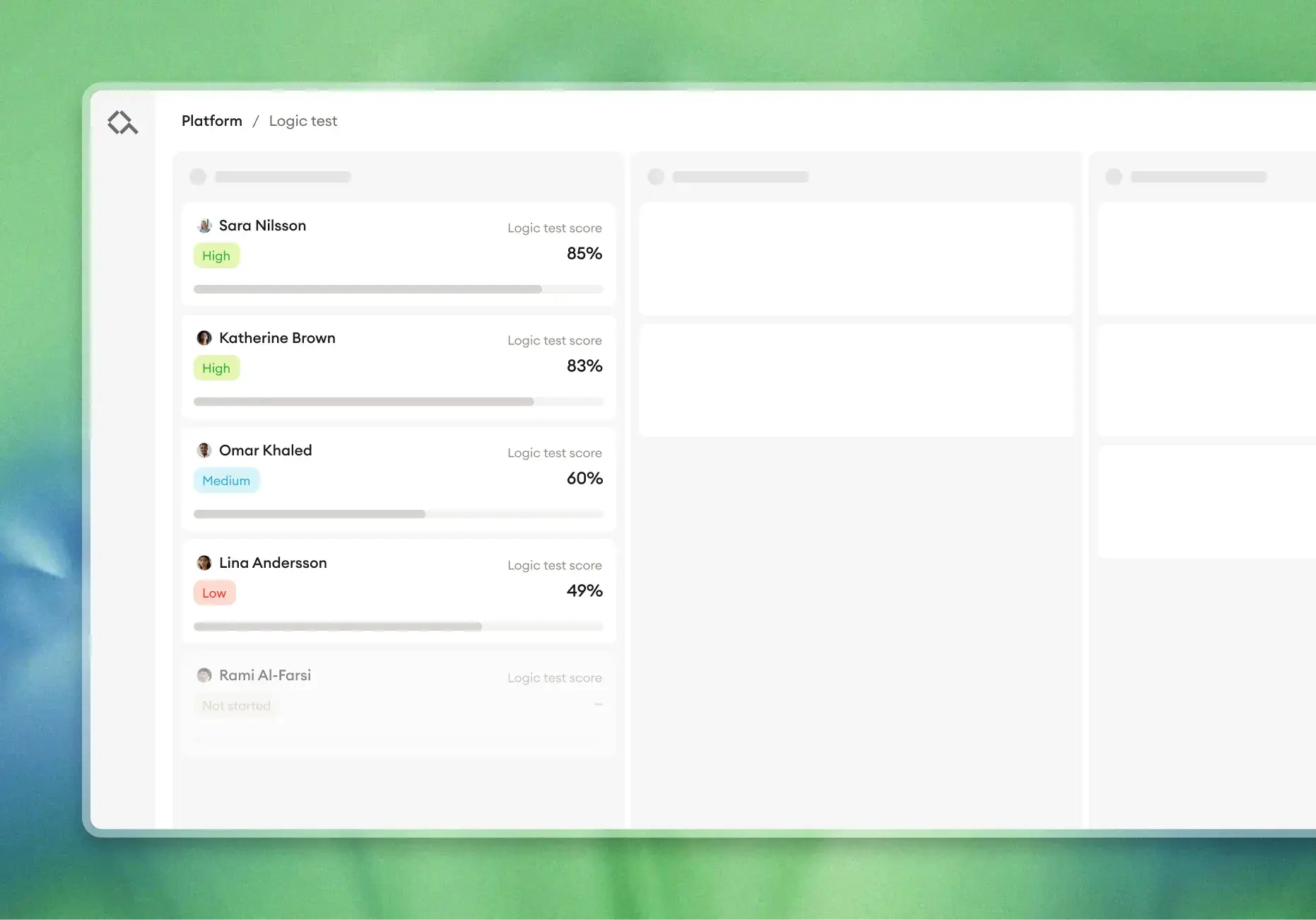Click Lina Andersson's avatar picture
This screenshot has height=920, width=1316.
click(204, 563)
